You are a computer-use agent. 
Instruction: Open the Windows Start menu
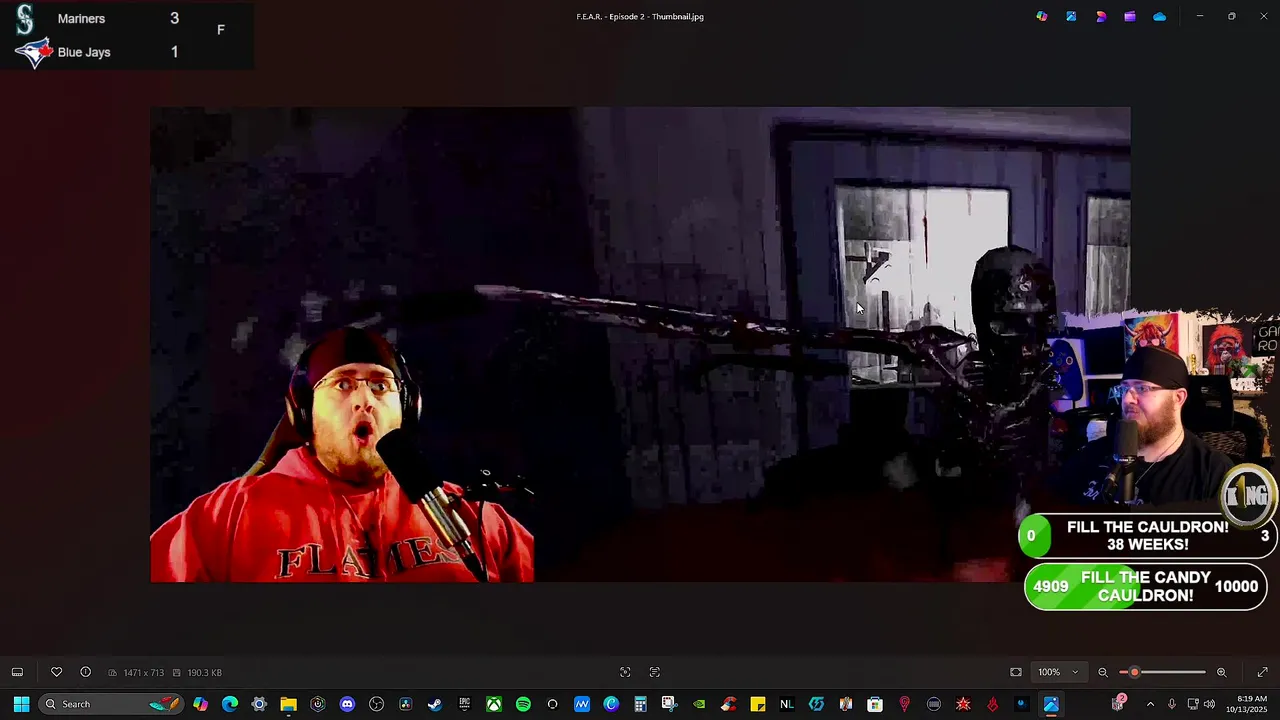pyautogui.click(x=21, y=704)
